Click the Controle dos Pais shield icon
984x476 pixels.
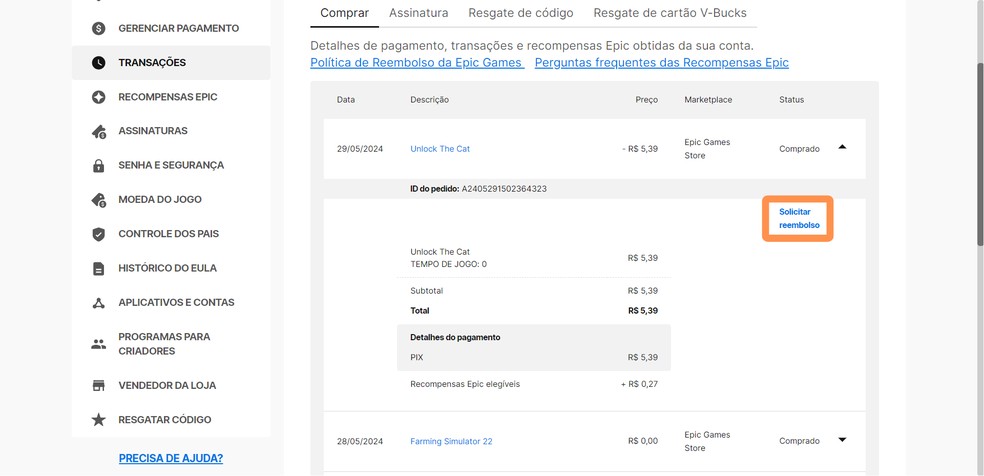pos(98,234)
